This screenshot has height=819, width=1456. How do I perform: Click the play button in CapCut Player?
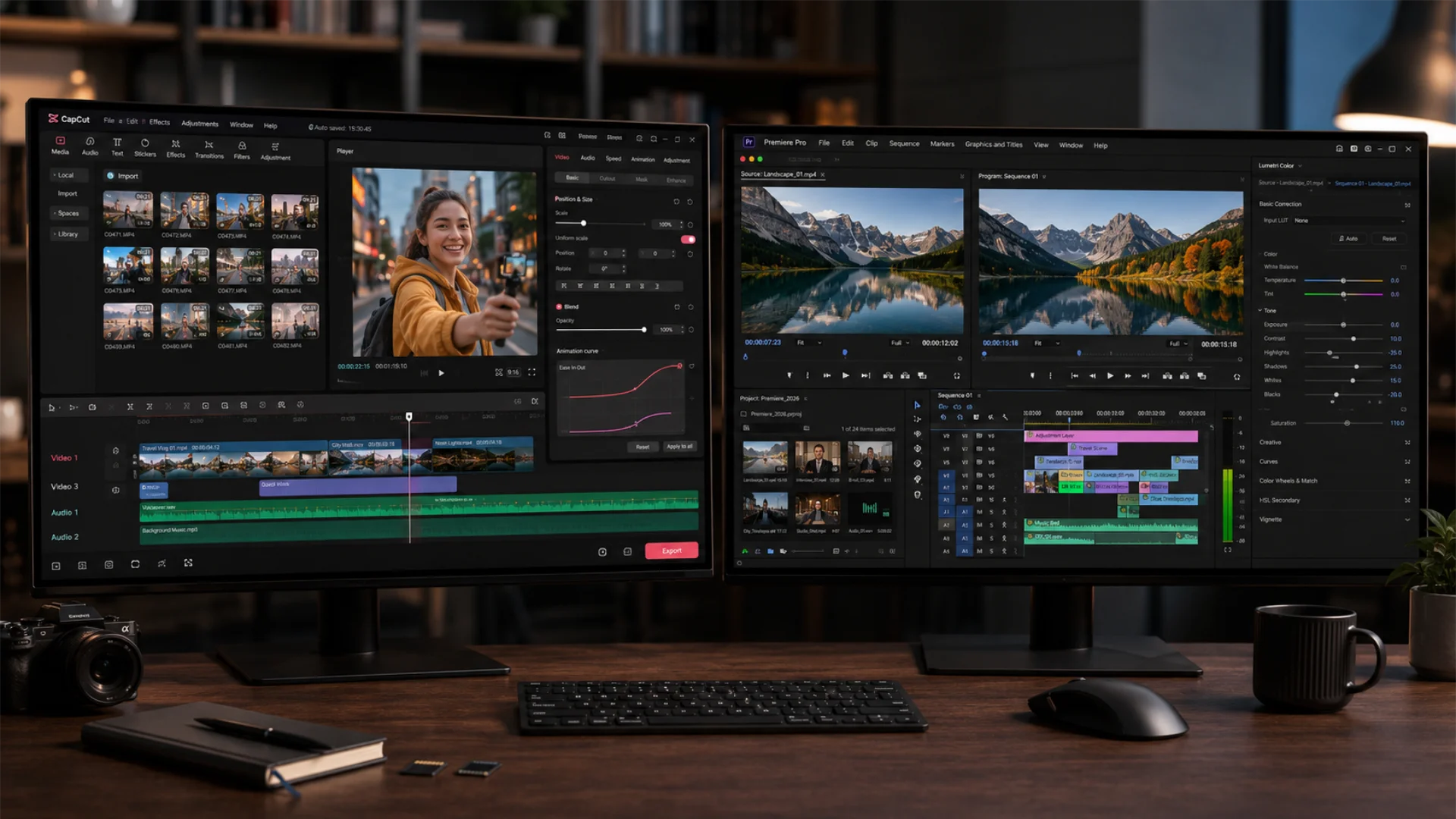coord(441,373)
